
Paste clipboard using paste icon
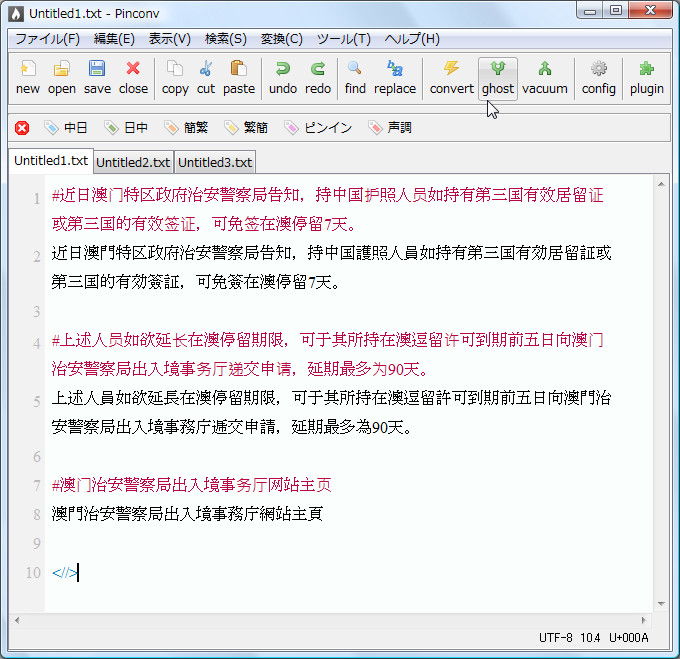239,78
